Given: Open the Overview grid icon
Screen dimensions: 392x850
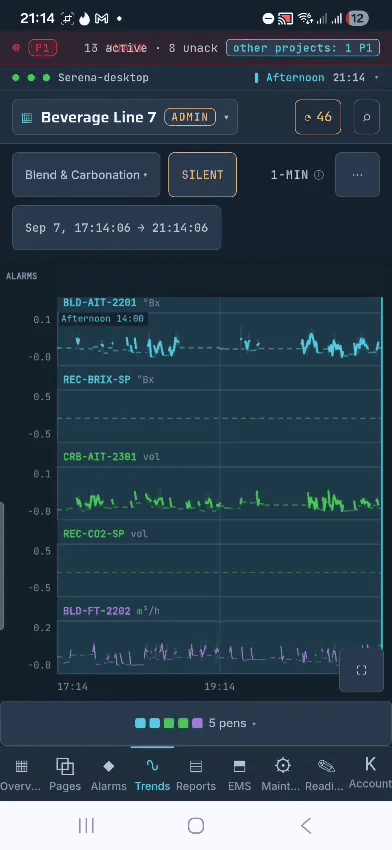Looking at the screenshot, I should 21,766.
